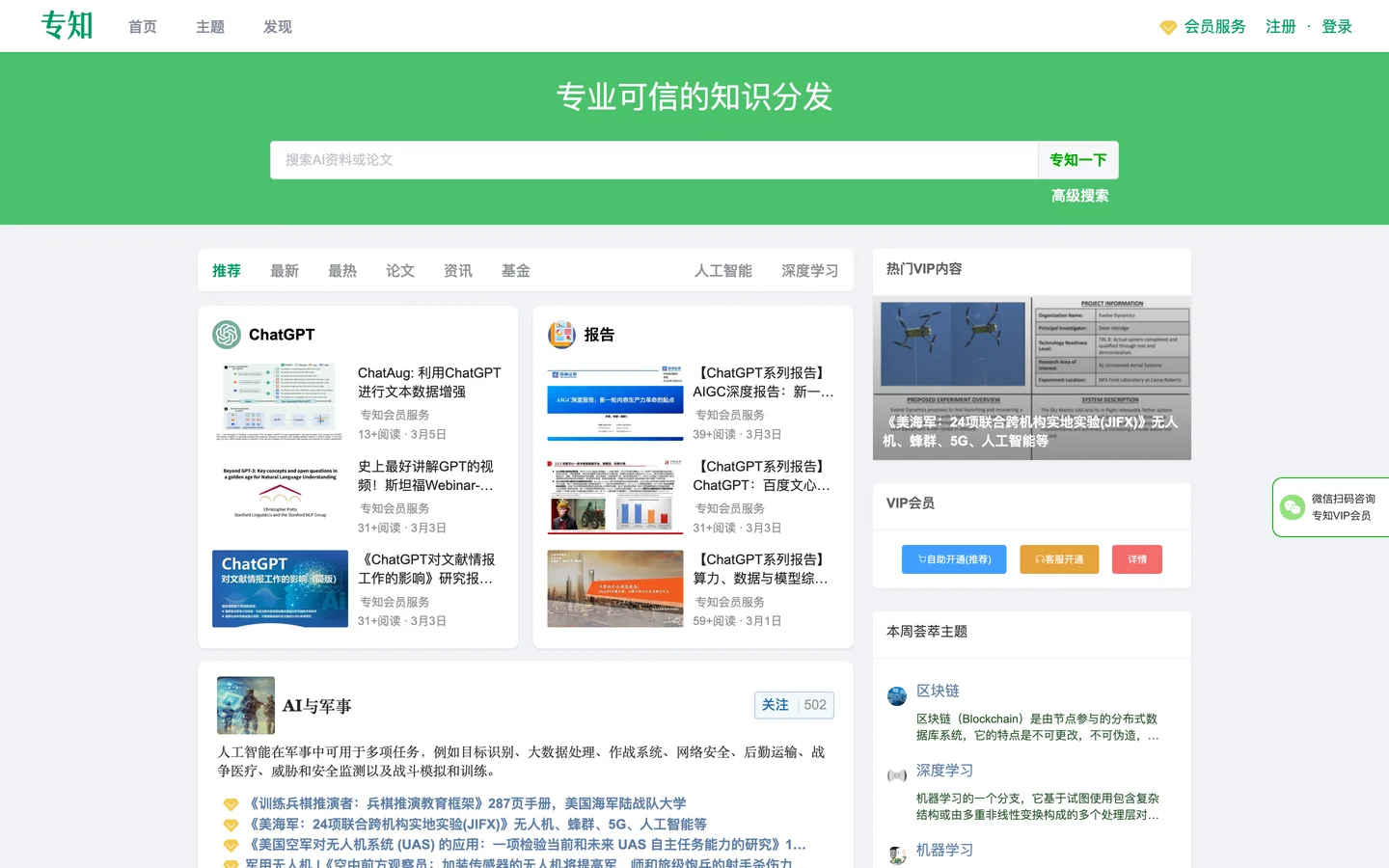Image resolution: width=1389 pixels, height=868 pixels.
Task: Click the 深度学习 topic avatar icon
Action: tap(897, 775)
